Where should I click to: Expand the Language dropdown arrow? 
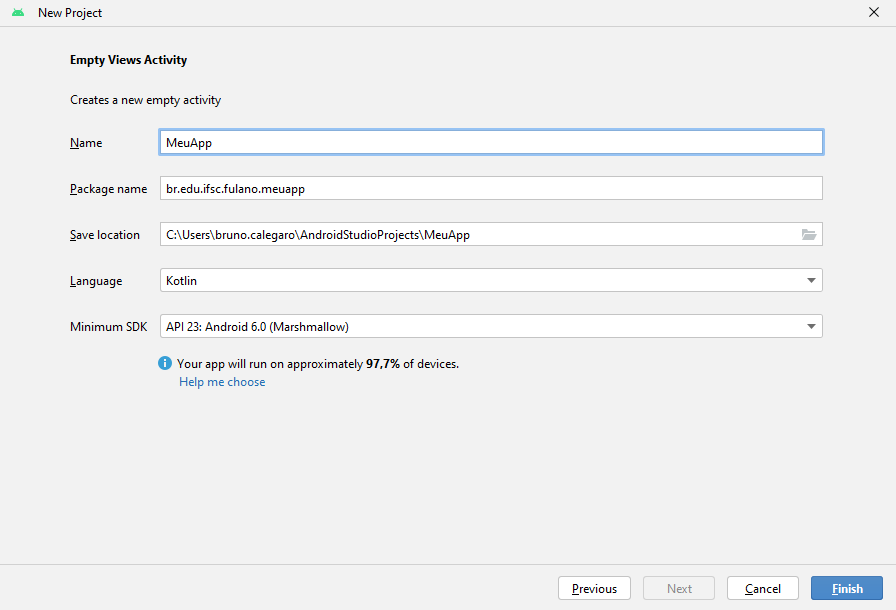click(811, 281)
